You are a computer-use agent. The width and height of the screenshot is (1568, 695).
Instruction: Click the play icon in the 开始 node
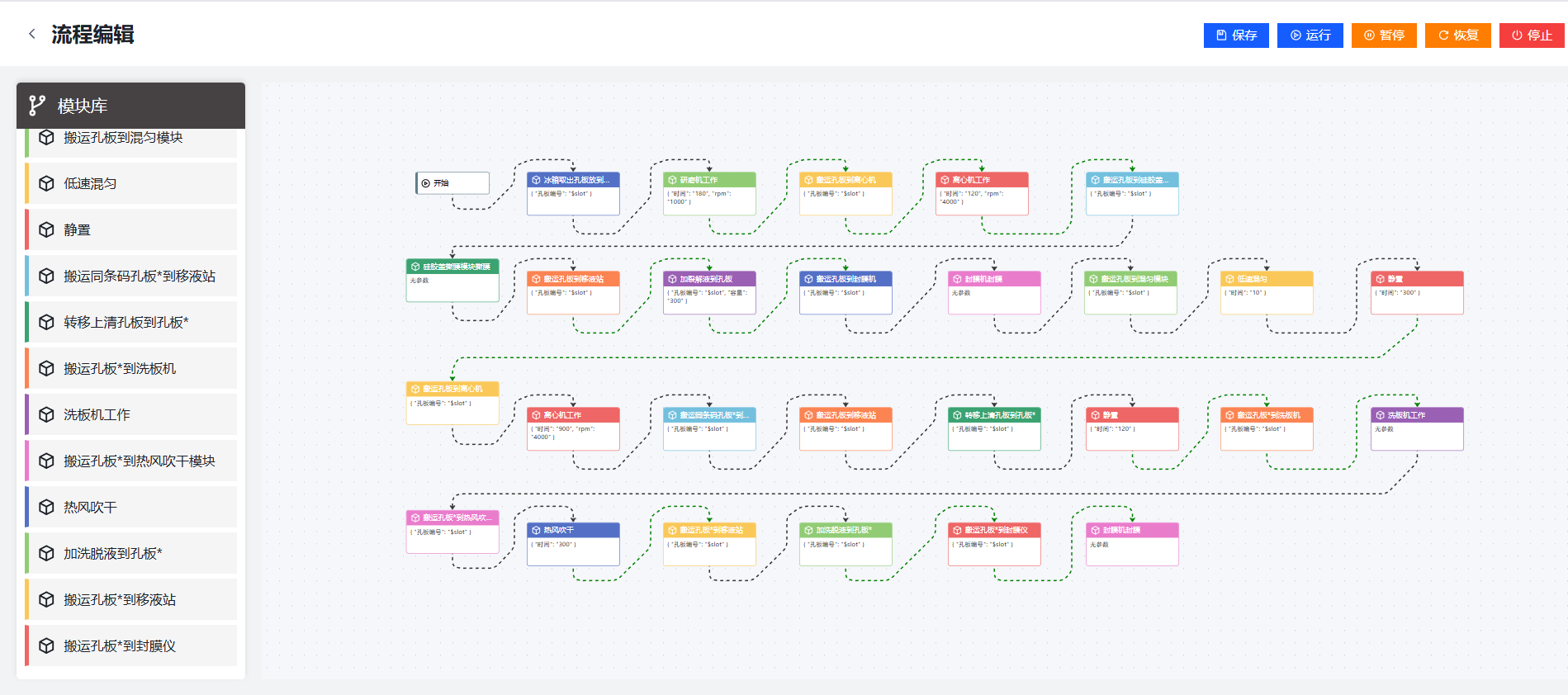pos(426,183)
